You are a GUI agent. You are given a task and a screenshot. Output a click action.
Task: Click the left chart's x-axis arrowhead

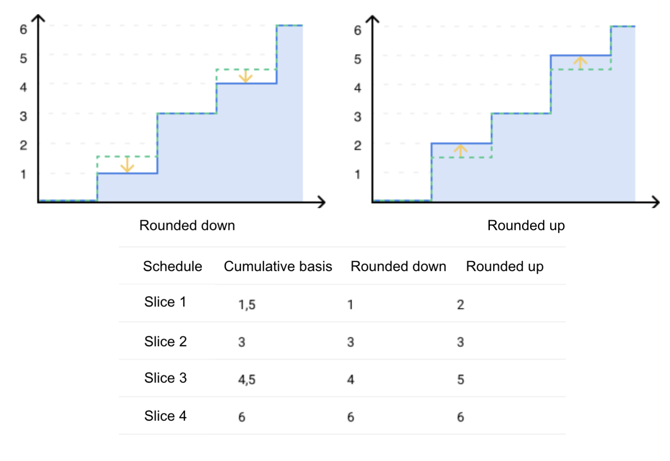click(x=320, y=202)
